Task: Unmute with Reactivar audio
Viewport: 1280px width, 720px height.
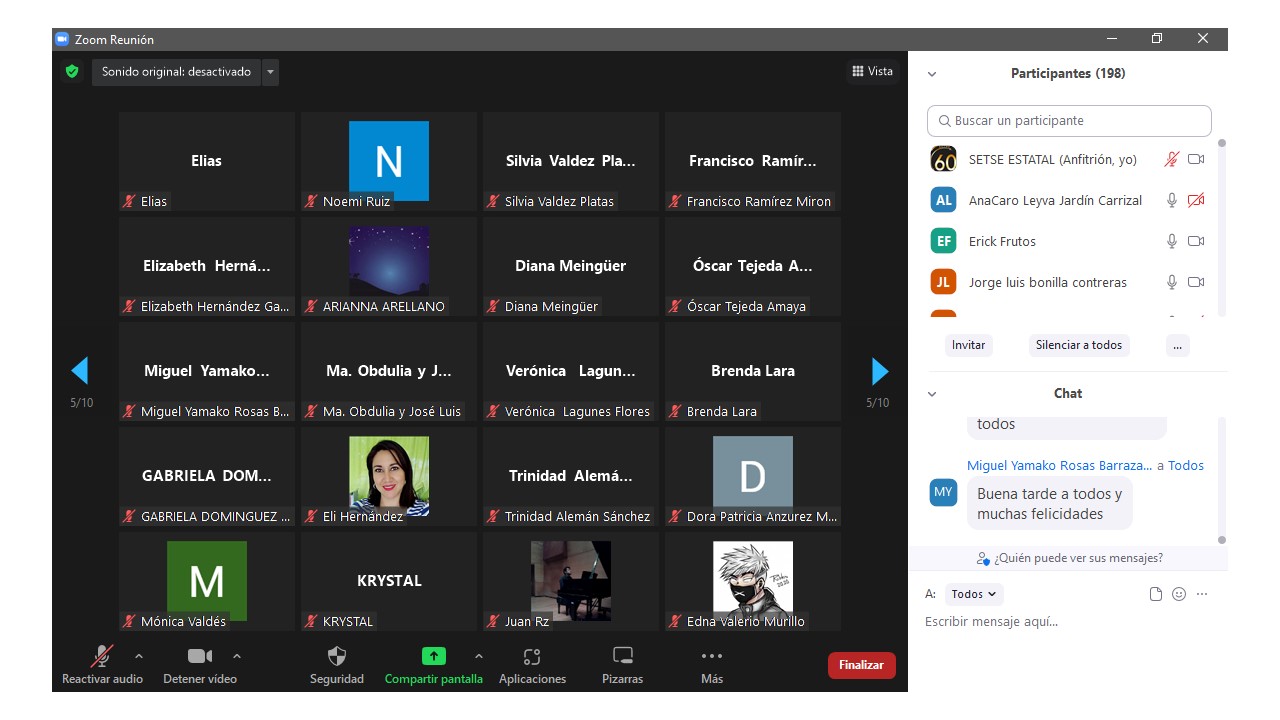Action: pos(102,657)
